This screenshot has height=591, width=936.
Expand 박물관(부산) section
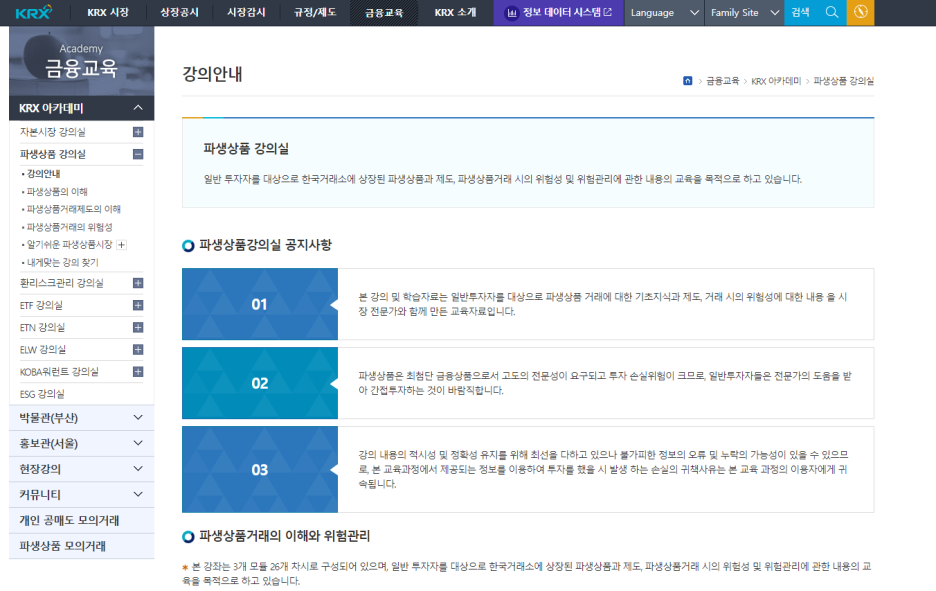82,418
